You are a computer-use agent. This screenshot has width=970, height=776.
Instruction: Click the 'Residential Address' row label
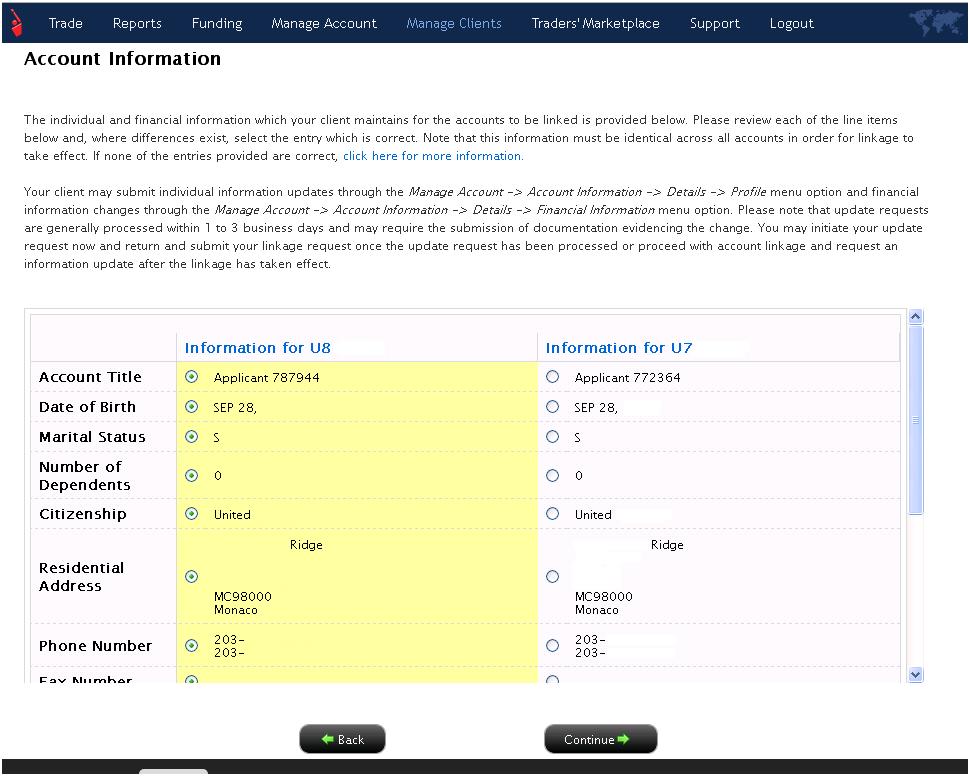click(x=82, y=577)
